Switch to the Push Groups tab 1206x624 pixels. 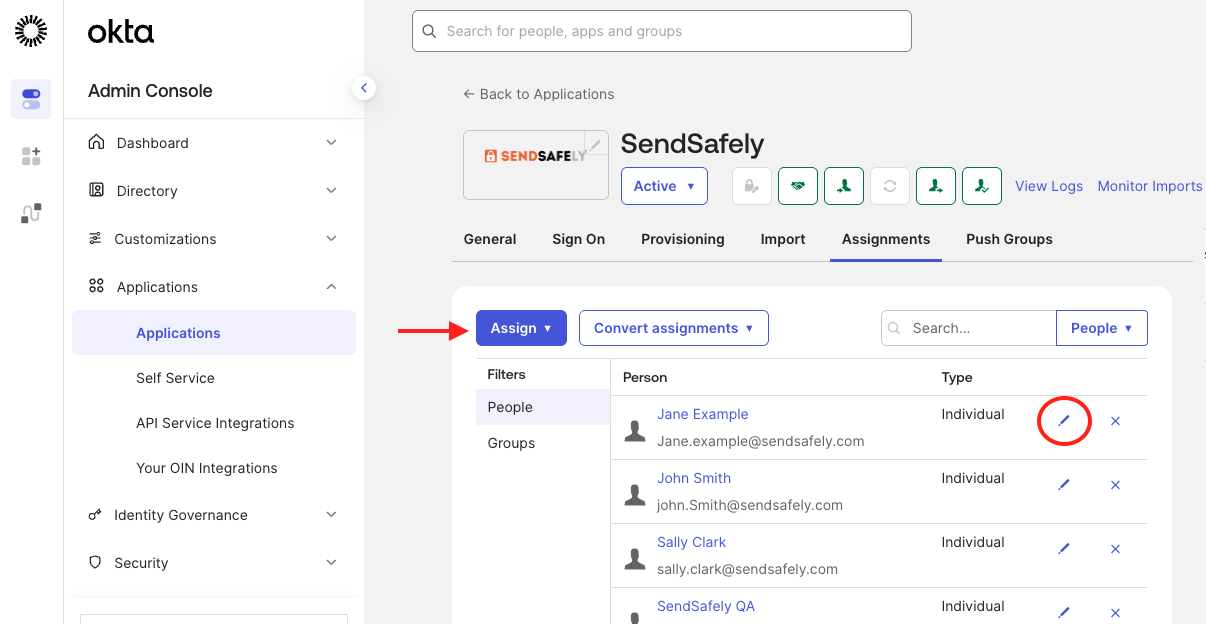[x=1009, y=239]
